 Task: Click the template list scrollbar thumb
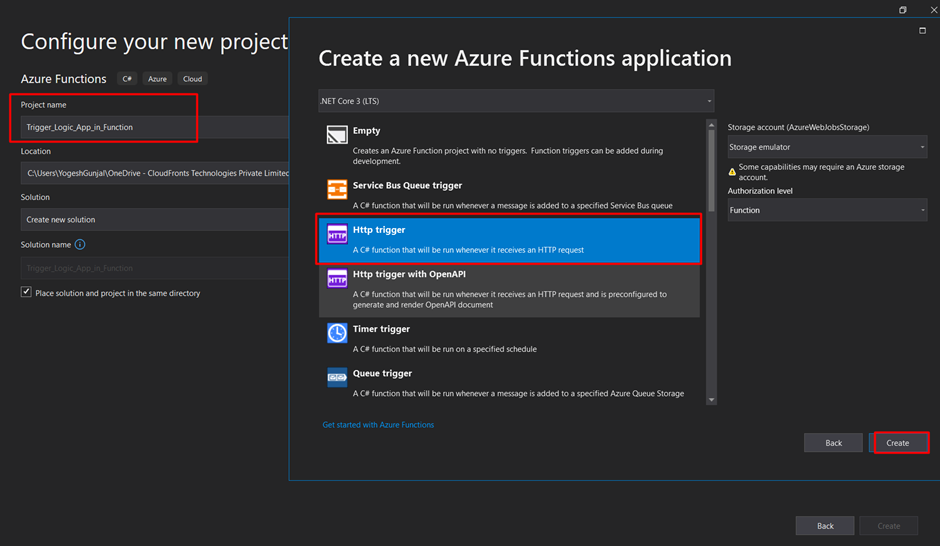pos(712,171)
